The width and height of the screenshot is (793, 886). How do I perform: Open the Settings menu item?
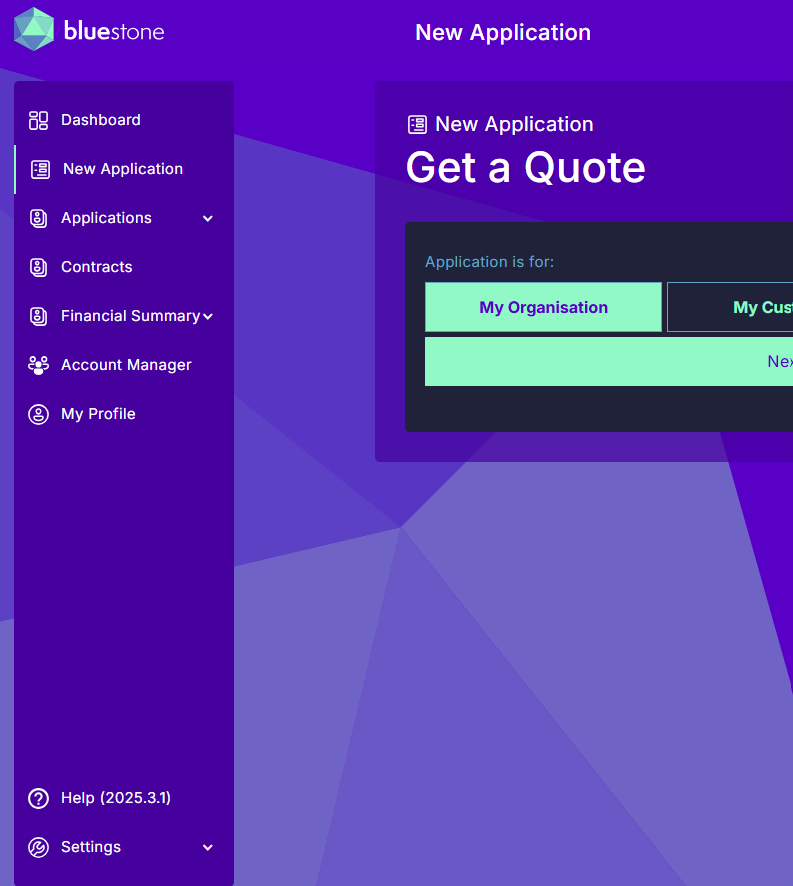[x=124, y=848]
